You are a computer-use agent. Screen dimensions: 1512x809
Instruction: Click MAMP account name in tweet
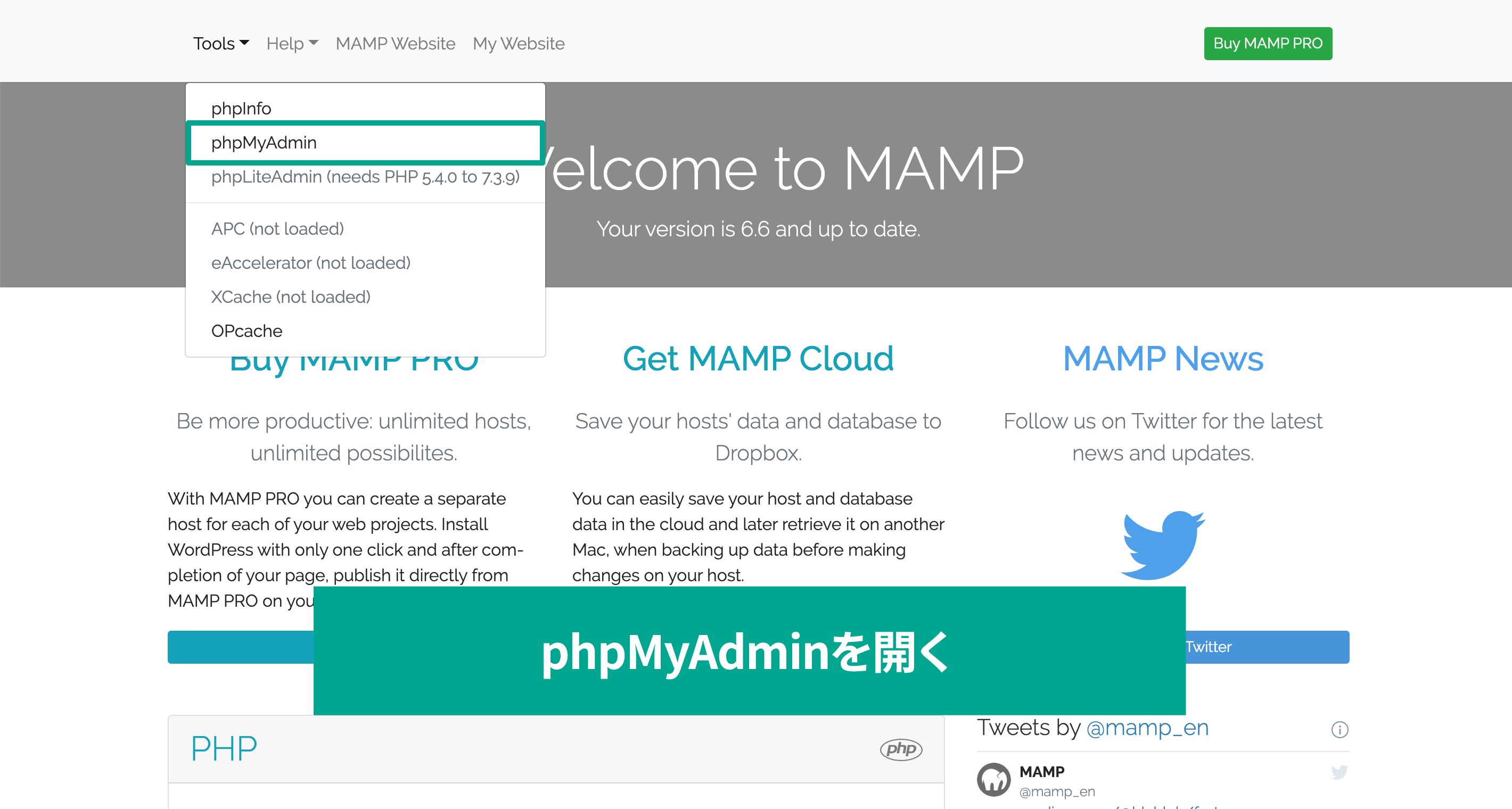pyautogui.click(x=1041, y=771)
